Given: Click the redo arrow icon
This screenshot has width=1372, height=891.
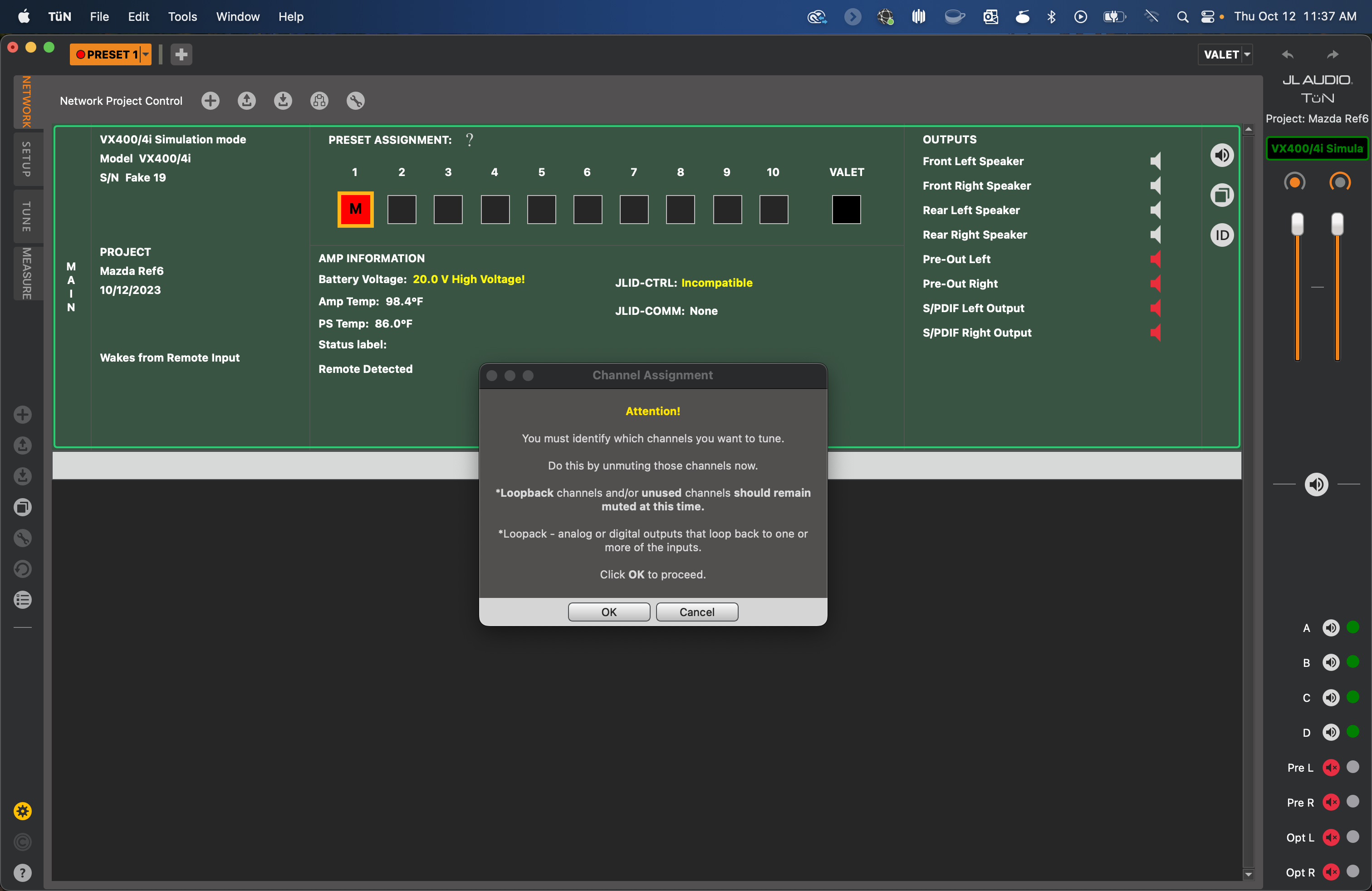Looking at the screenshot, I should click(x=1332, y=54).
